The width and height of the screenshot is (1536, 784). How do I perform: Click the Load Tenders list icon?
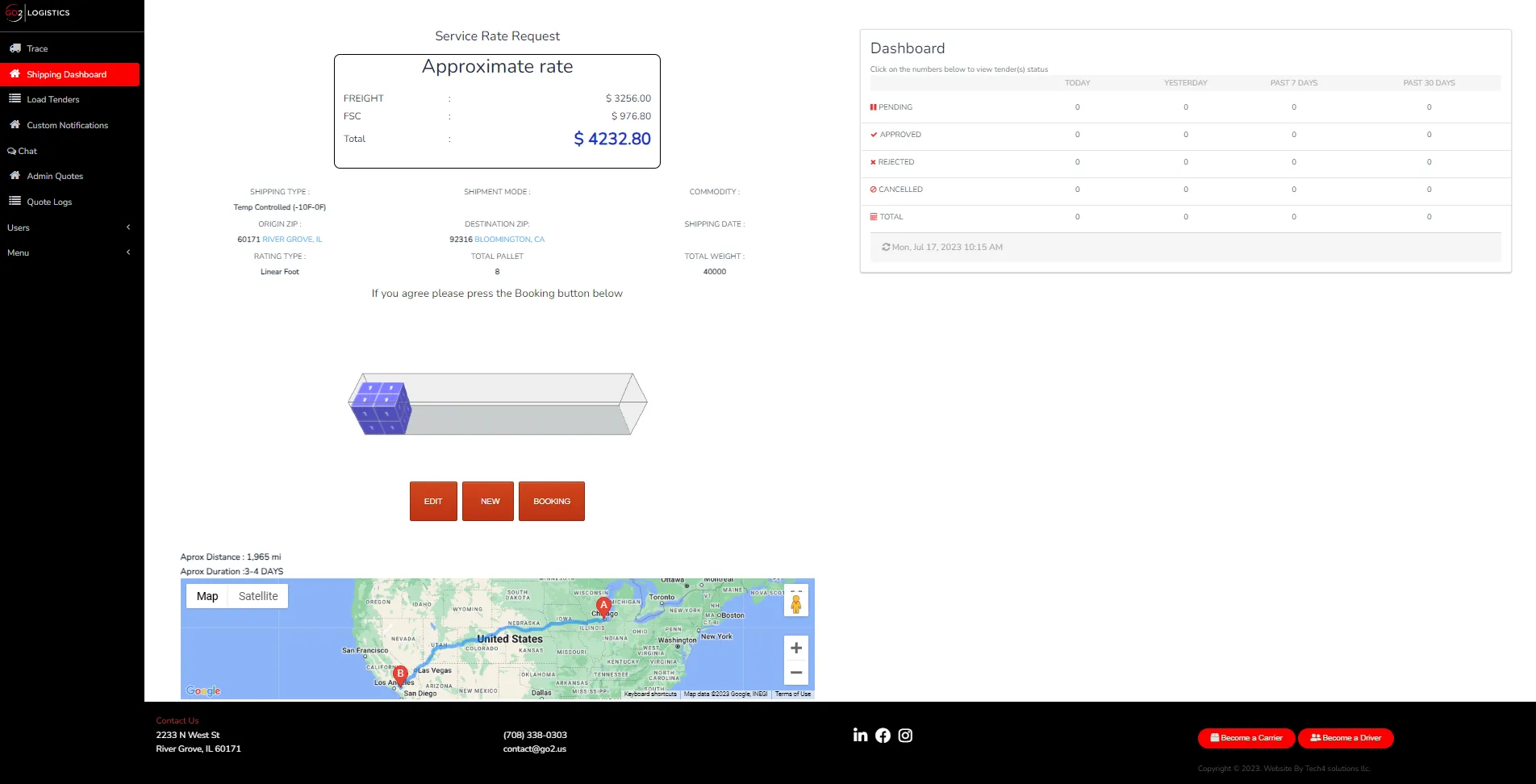point(15,99)
